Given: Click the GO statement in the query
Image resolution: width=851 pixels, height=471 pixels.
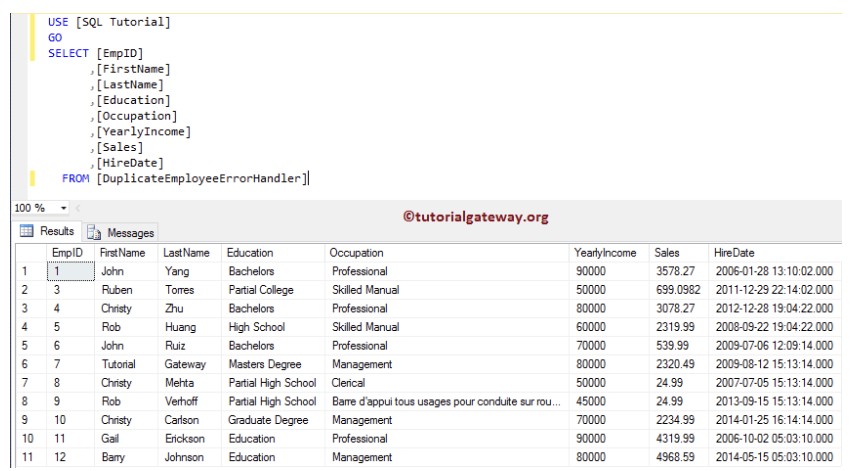Looking at the screenshot, I should 55,38.
